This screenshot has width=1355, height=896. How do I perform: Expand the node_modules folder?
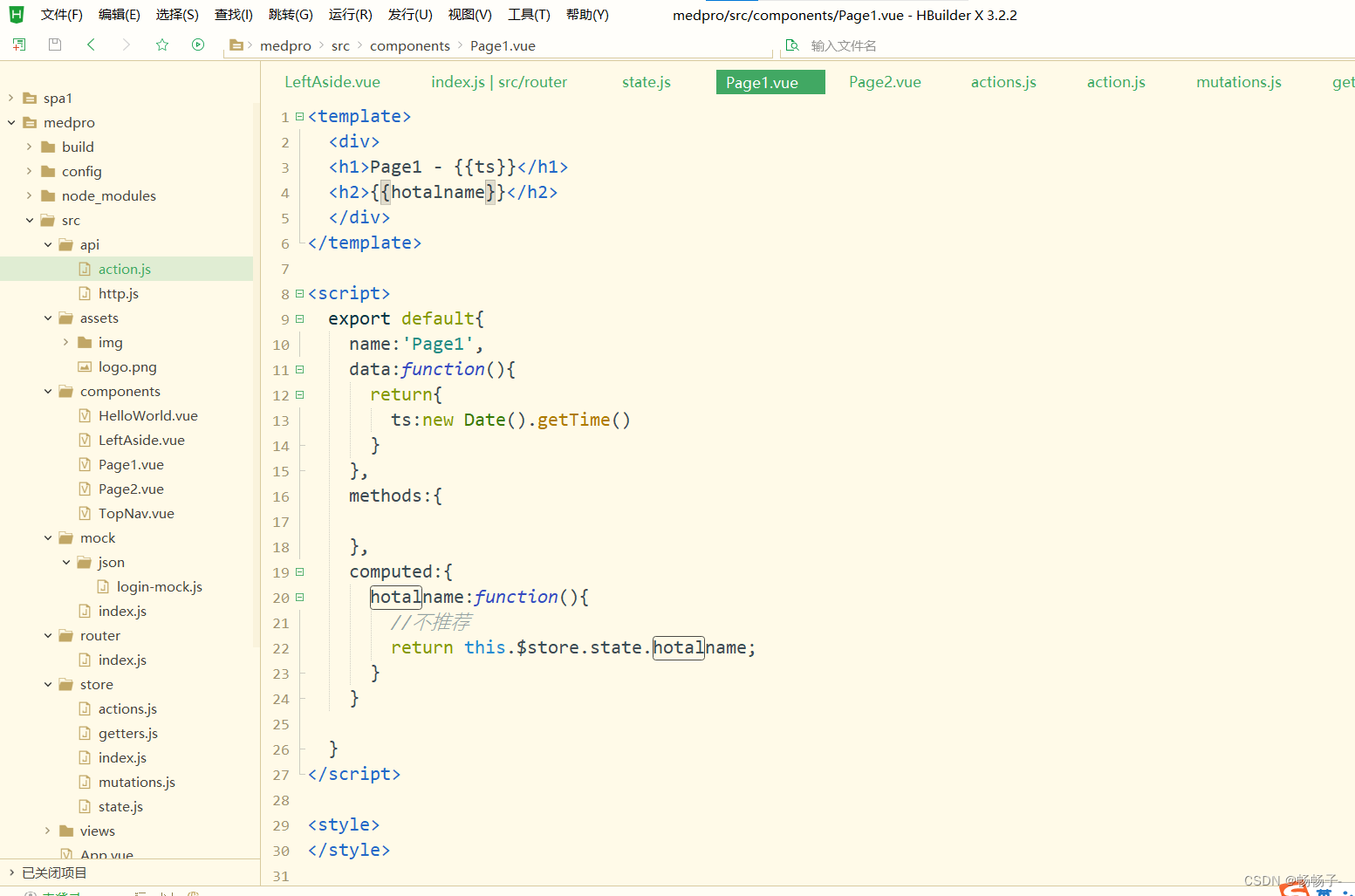tap(30, 195)
